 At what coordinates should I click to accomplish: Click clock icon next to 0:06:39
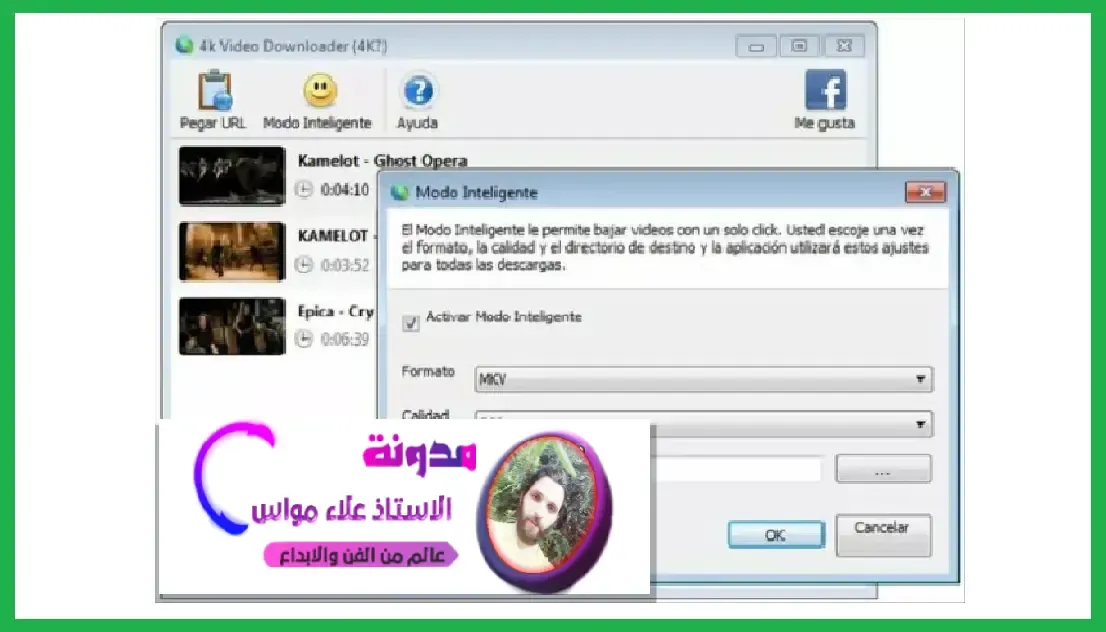(x=303, y=339)
